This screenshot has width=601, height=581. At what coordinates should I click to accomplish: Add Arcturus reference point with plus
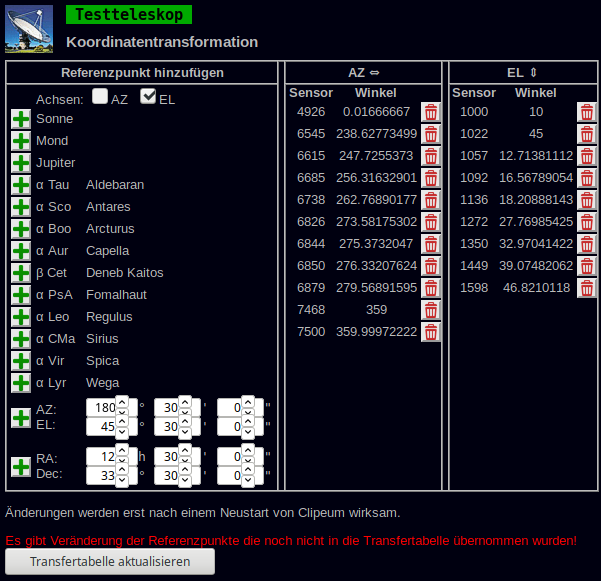21,229
